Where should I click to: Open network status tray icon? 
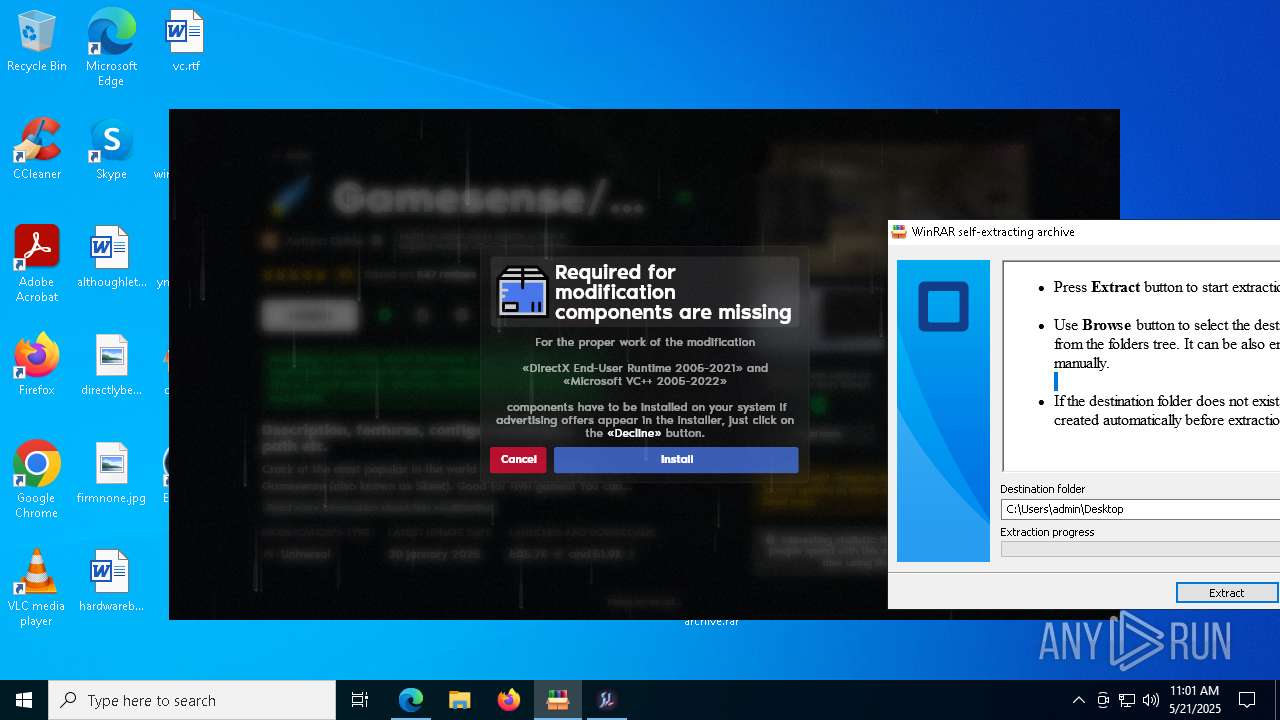[1127, 700]
